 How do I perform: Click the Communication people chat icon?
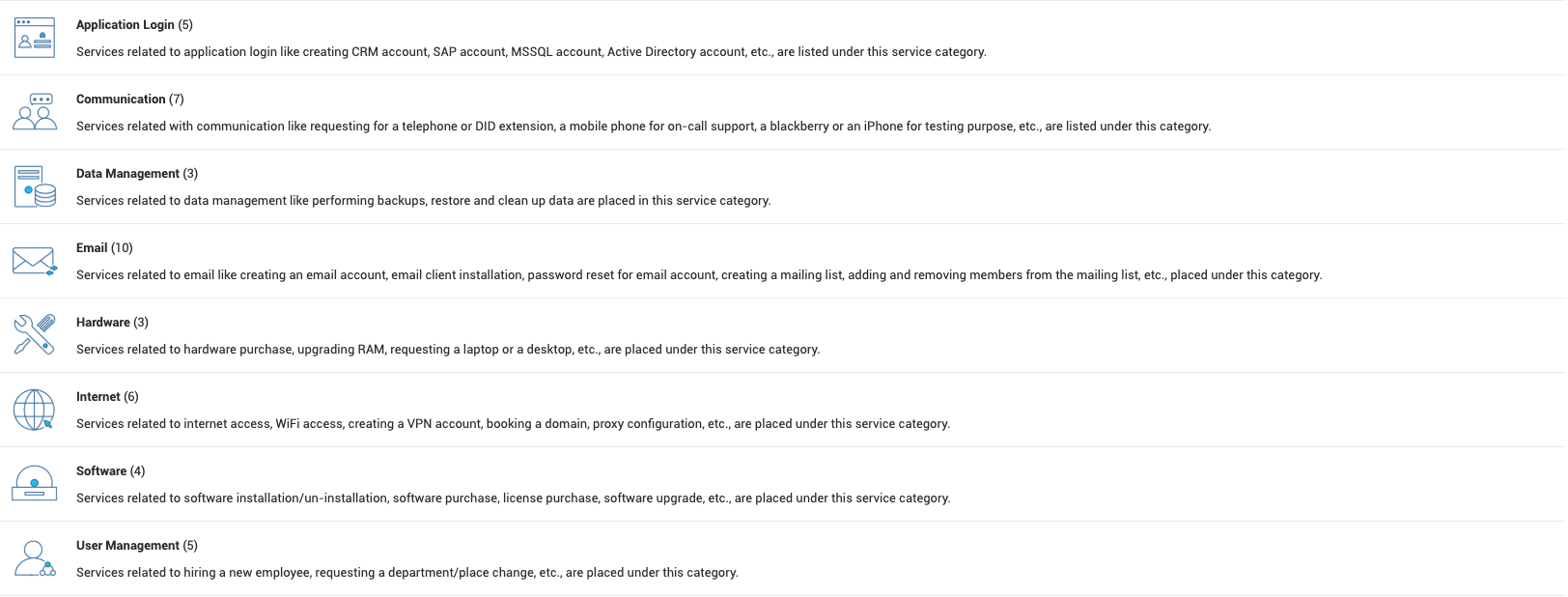[35, 112]
